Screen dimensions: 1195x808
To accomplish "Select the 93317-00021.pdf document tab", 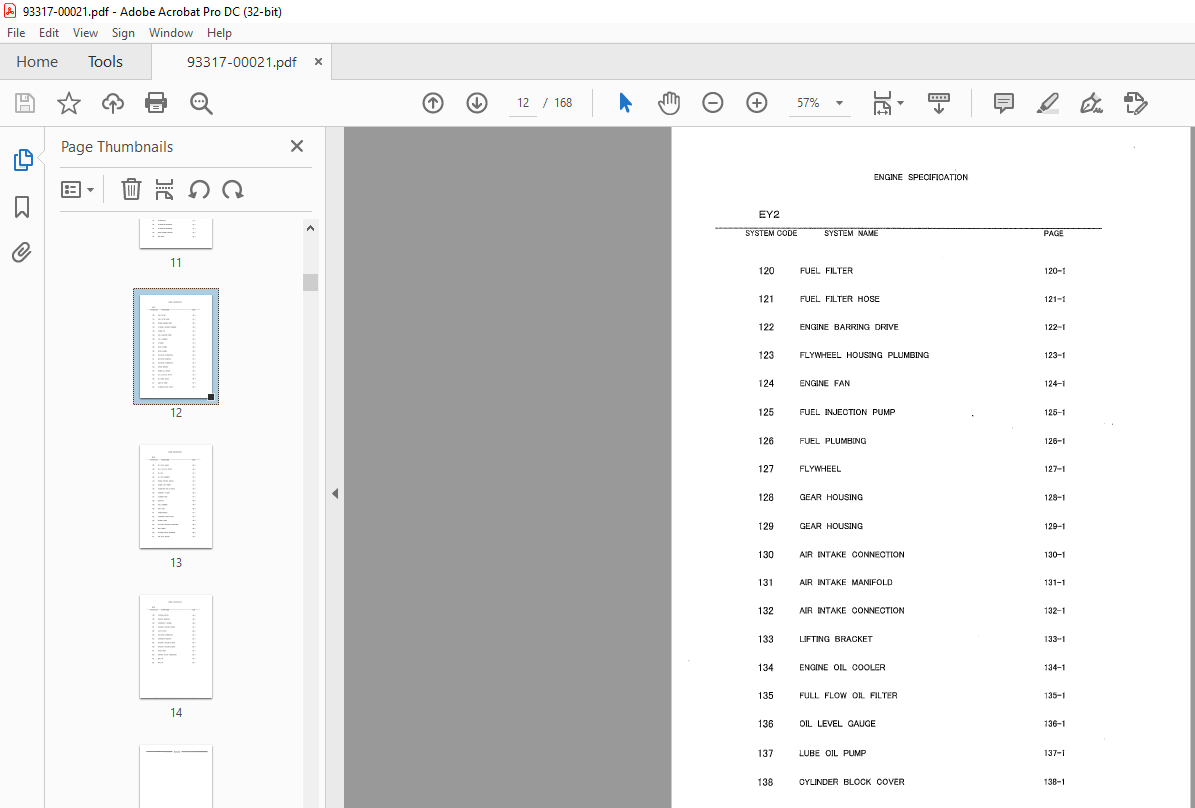I will (x=242, y=62).
